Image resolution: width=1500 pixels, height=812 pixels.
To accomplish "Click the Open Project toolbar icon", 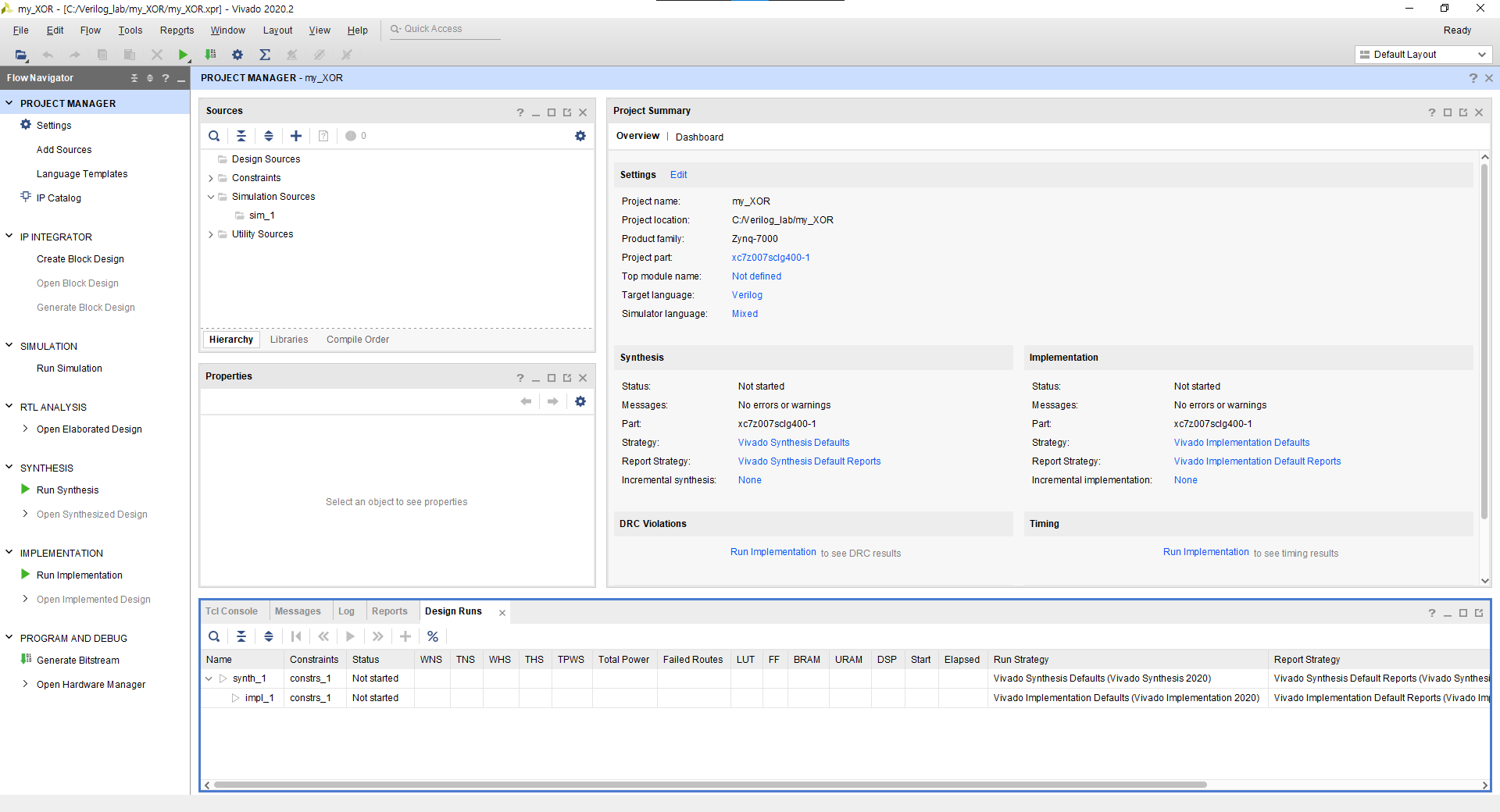I will [x=21, y=55].
